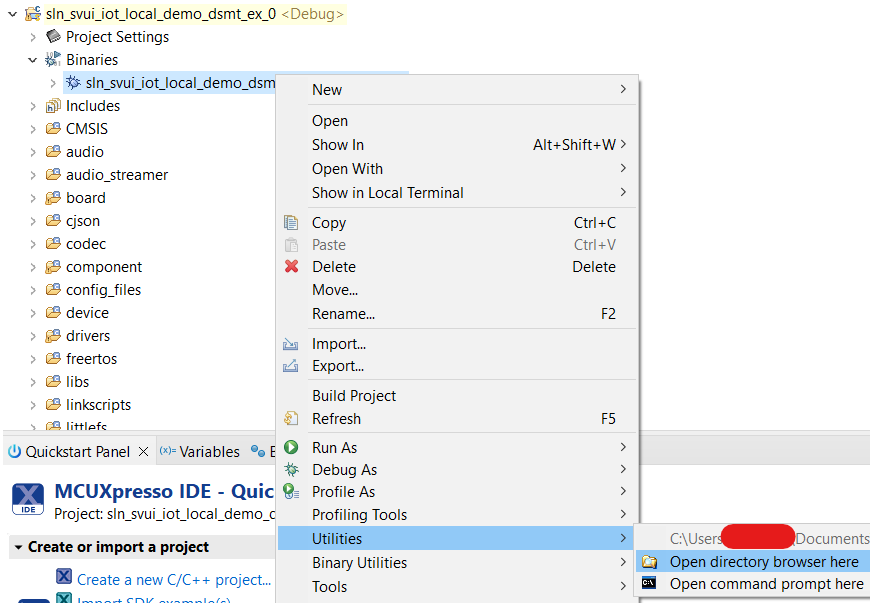
Task: Choose Build Project from context menu
Action: click(354, 395)
